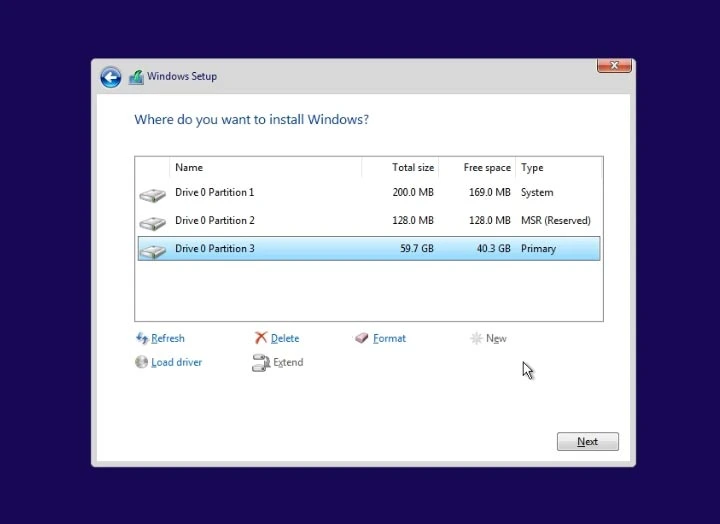This screenshot has width=720, height=524.
Task: Delete the selected partition
Action: pyautogui.click(x=285, y=338)
